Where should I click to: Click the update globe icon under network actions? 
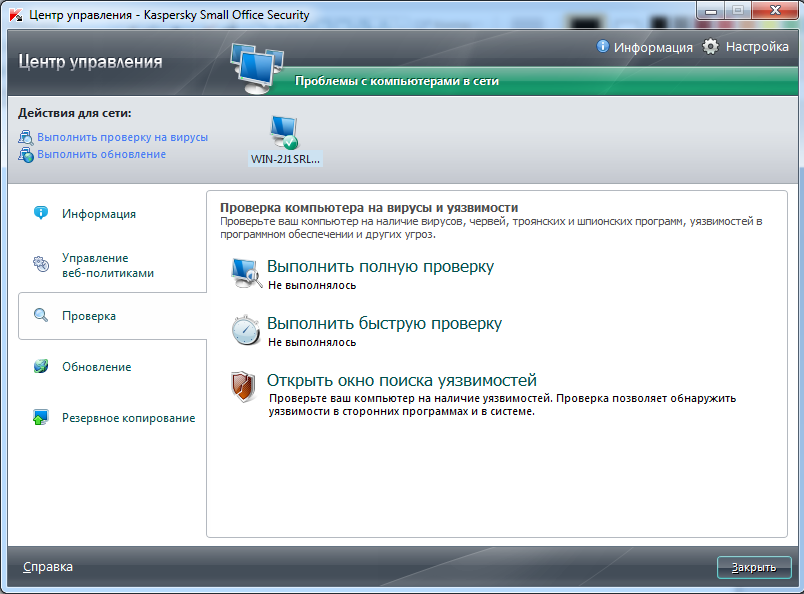(x=26, y=154)
